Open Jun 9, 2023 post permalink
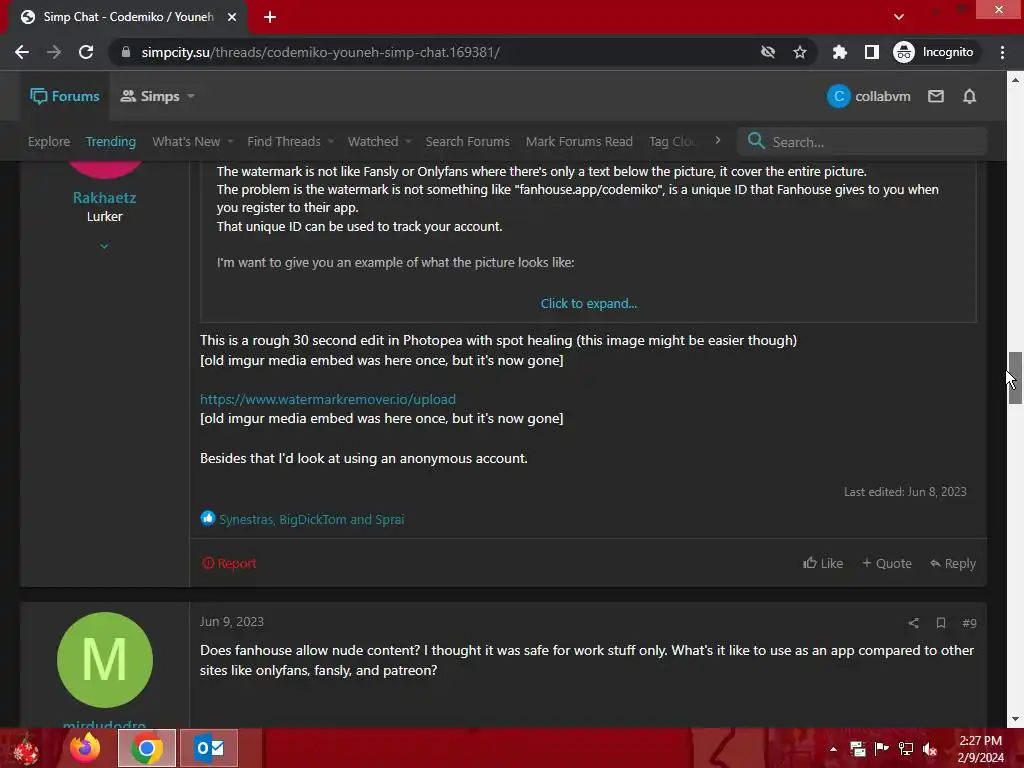The height and width of the screenshot is (768, 1024). pyautogui.click(x=232, y=622)
